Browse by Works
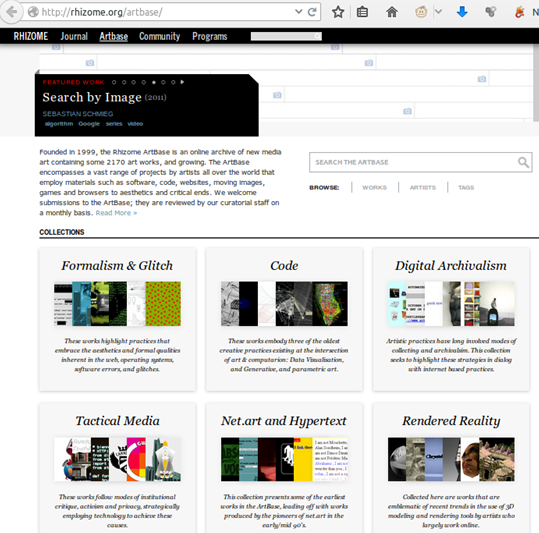 tap(374, 187)
